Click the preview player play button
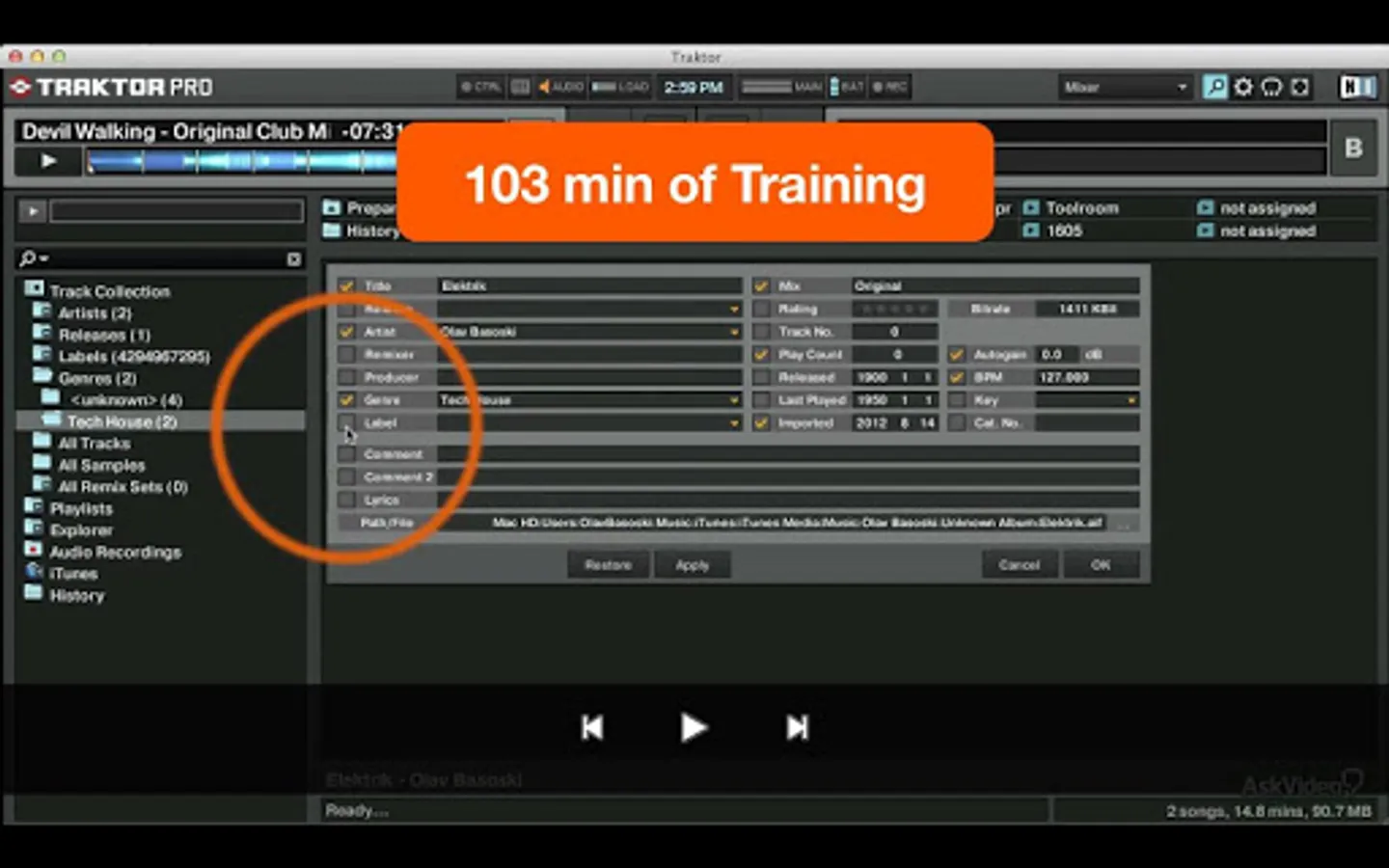Viewport: 1389px width, 868px height. point(33,211)
